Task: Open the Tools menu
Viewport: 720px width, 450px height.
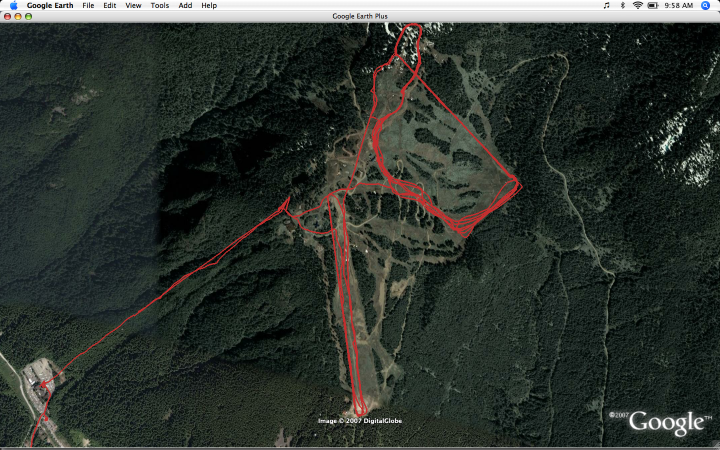Action: pyautogui.click(x=160, y=6)
